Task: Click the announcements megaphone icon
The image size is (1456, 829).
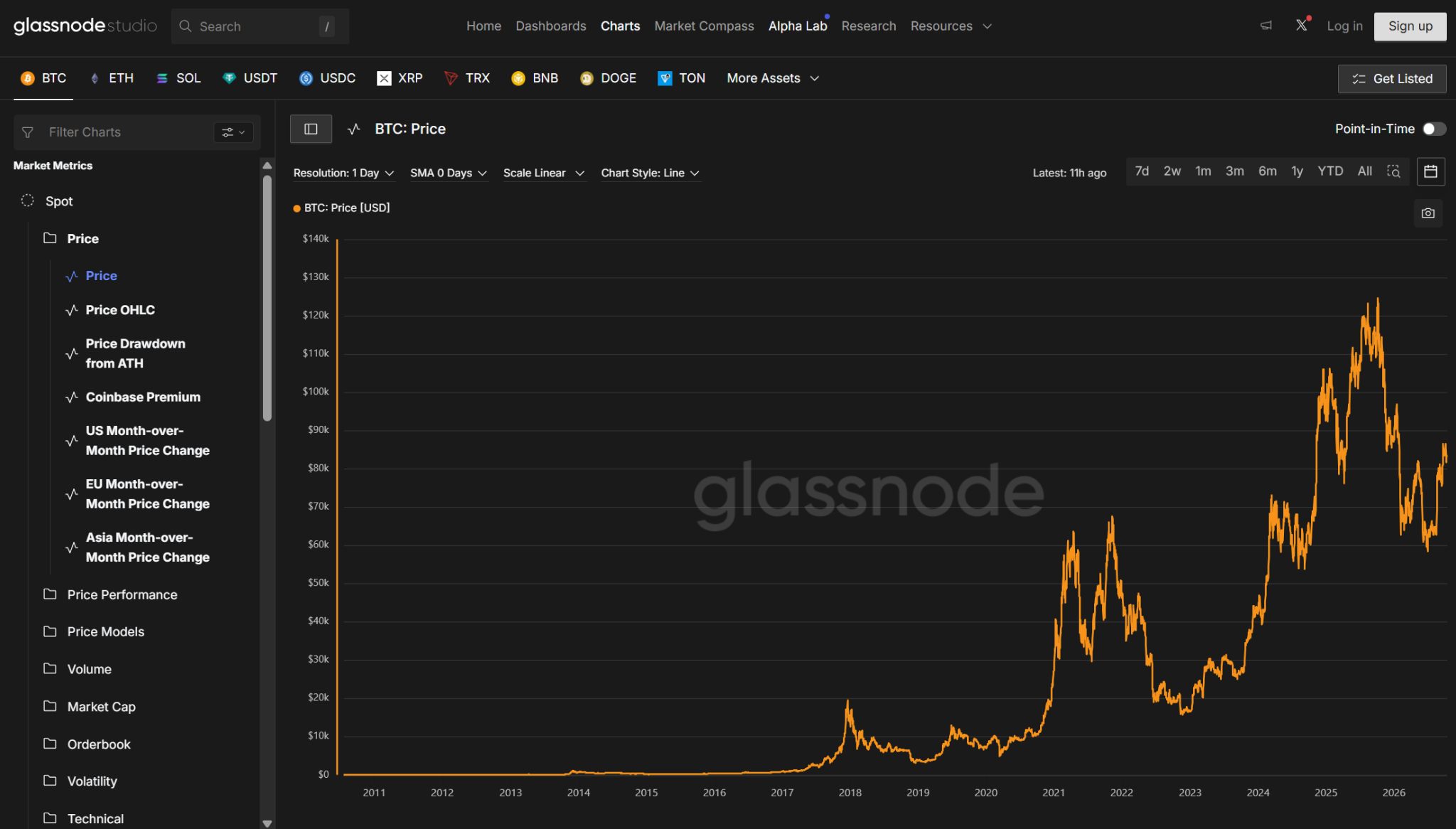Action: pyautogui.click(x=1266, y=26)
